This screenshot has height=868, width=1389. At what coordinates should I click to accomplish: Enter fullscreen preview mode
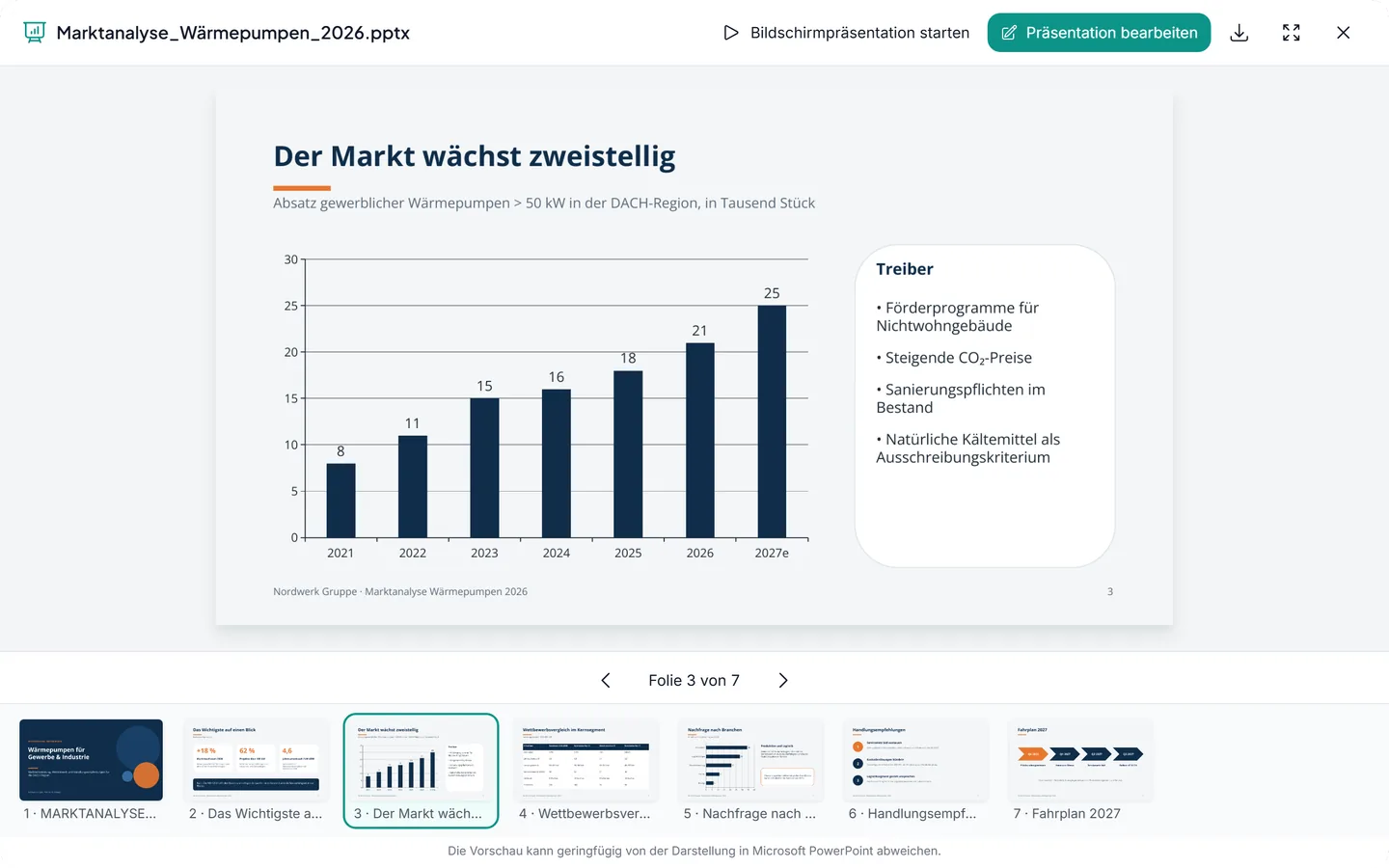1292,33
